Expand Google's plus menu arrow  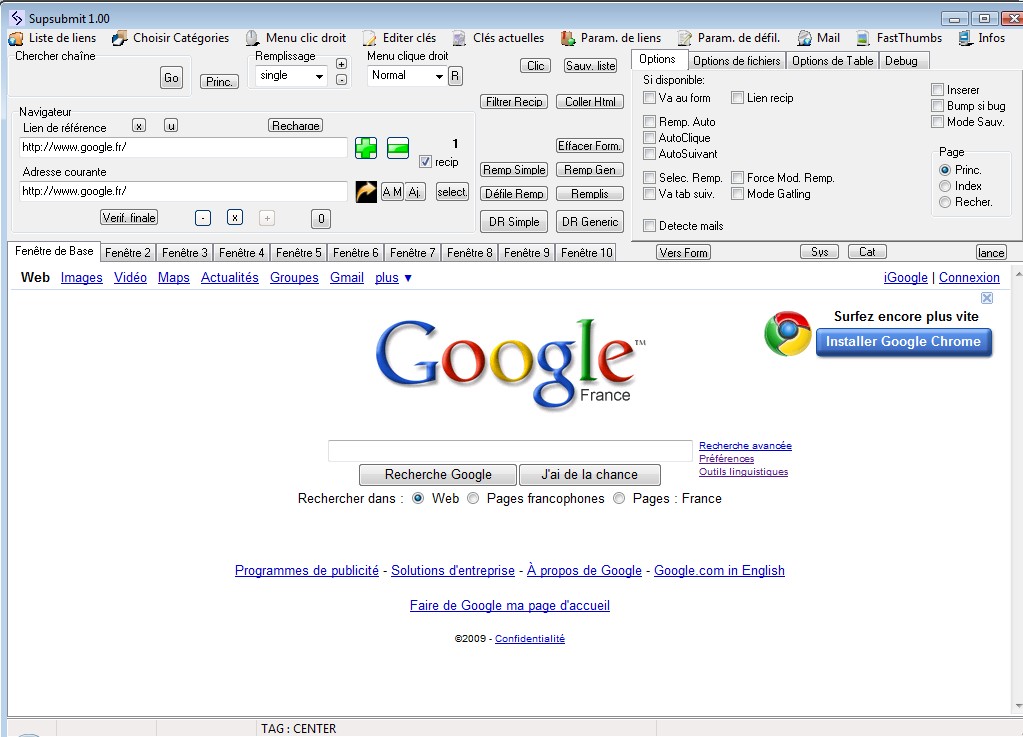408,278
